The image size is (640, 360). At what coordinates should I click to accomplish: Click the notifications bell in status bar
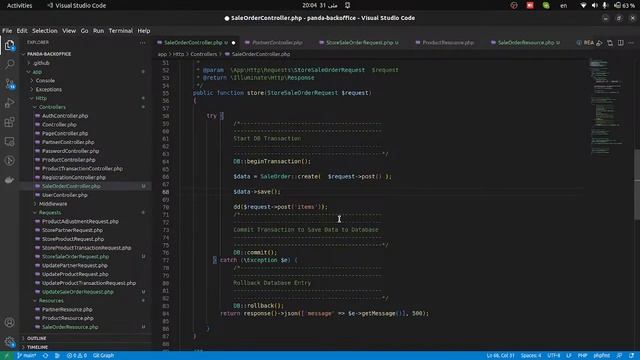tap(631, 356)
